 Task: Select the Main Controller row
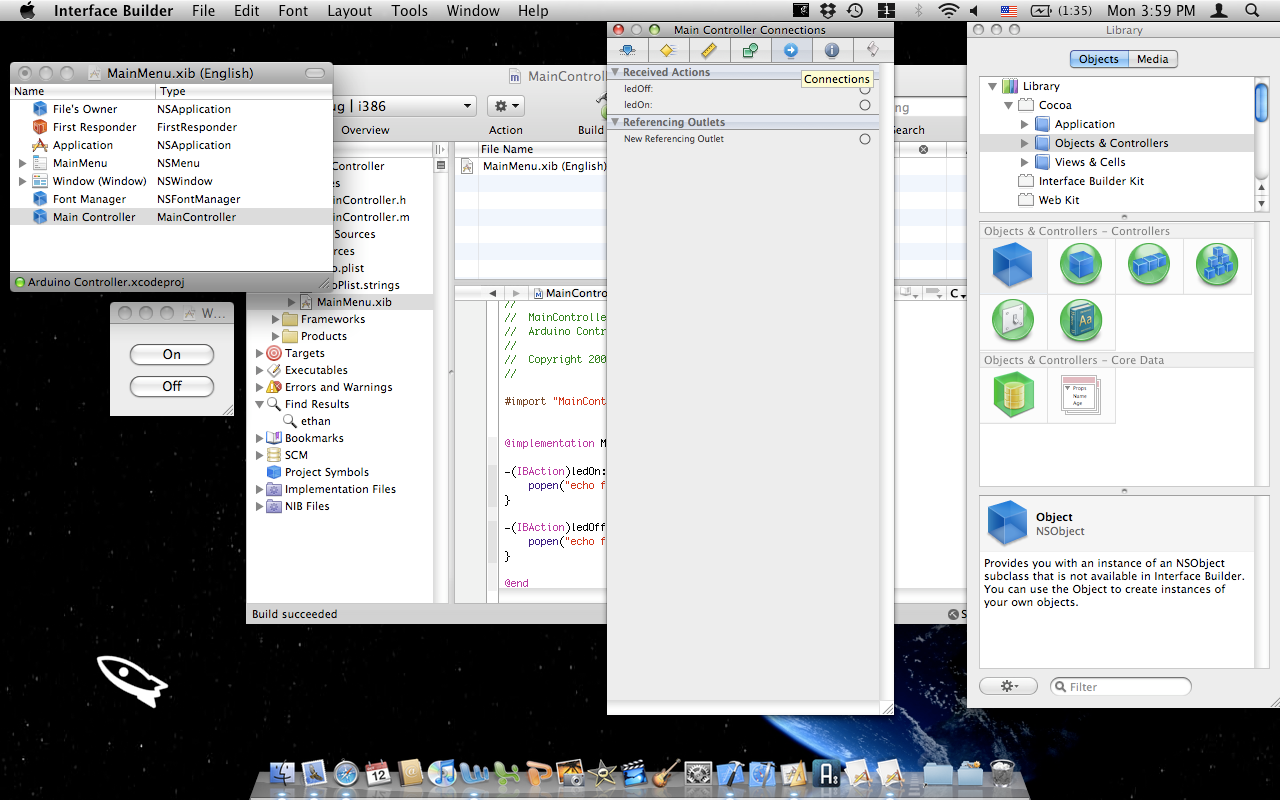pyautogui.click(x=171, y=217)
